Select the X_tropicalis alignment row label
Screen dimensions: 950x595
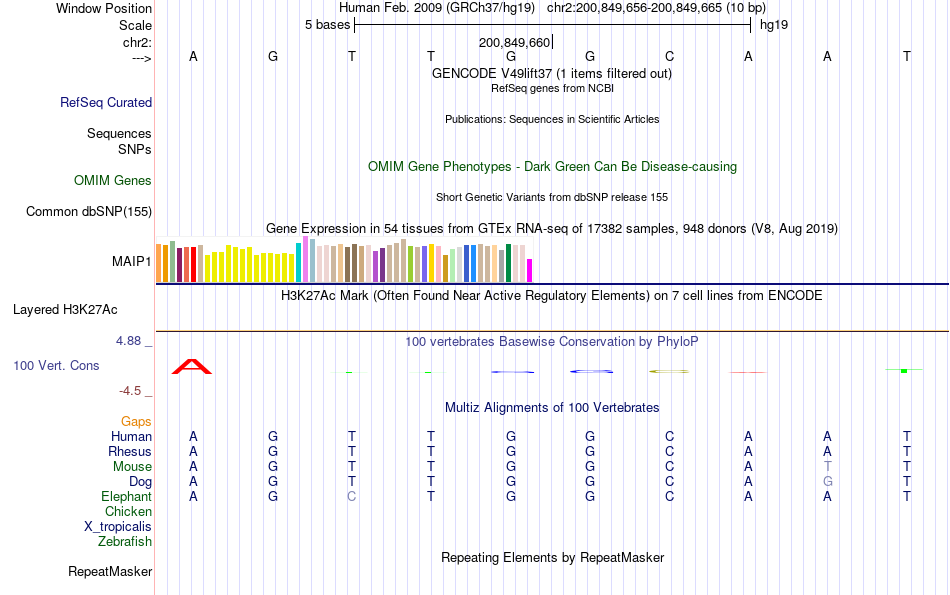(118, 527)
